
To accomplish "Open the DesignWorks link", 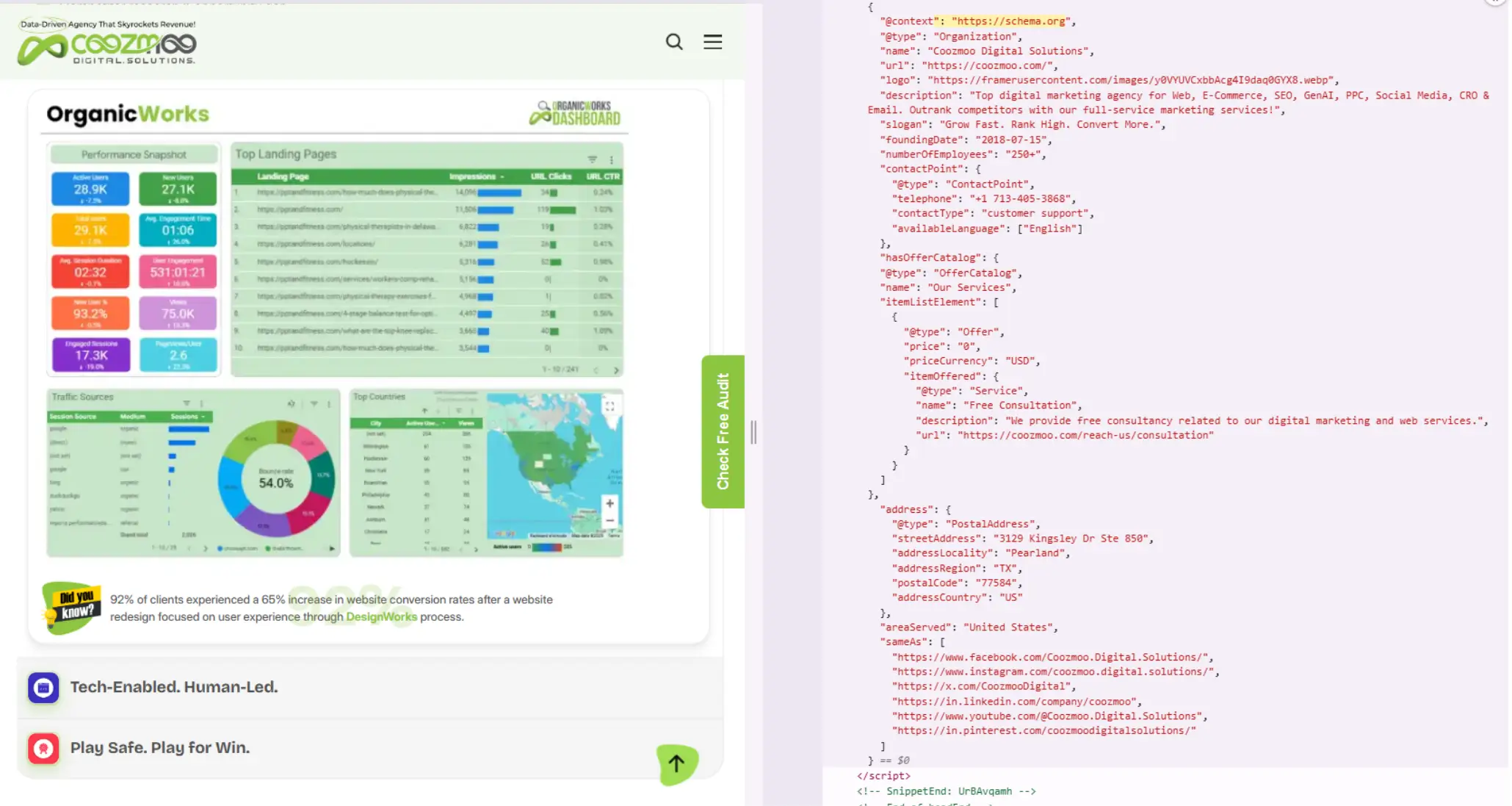I will [x=381, y=617].
